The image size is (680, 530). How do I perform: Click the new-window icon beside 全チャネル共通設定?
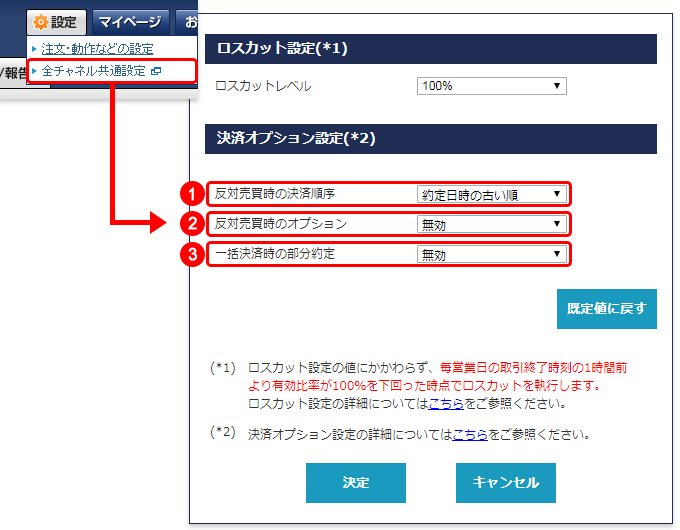tap(155, 72)
